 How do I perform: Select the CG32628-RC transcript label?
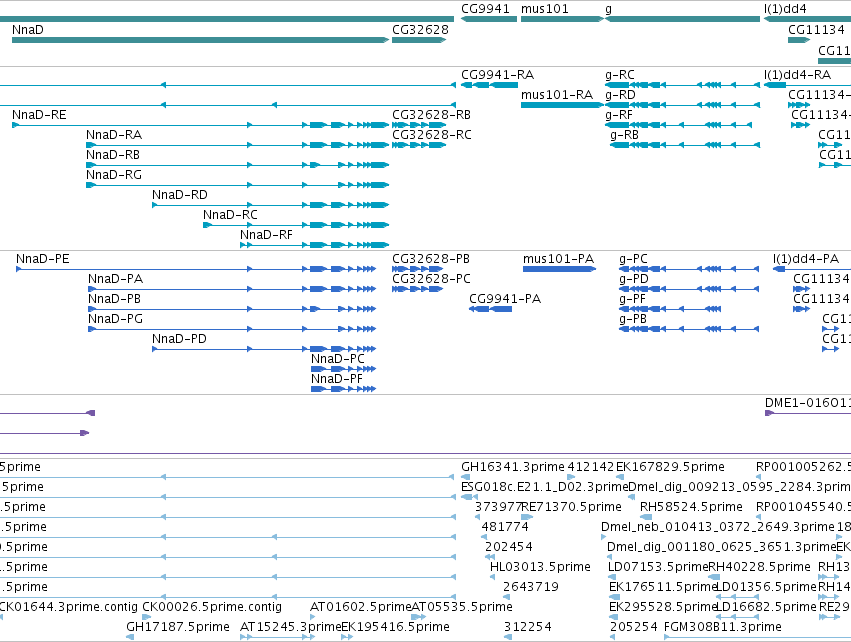point(432,135)
